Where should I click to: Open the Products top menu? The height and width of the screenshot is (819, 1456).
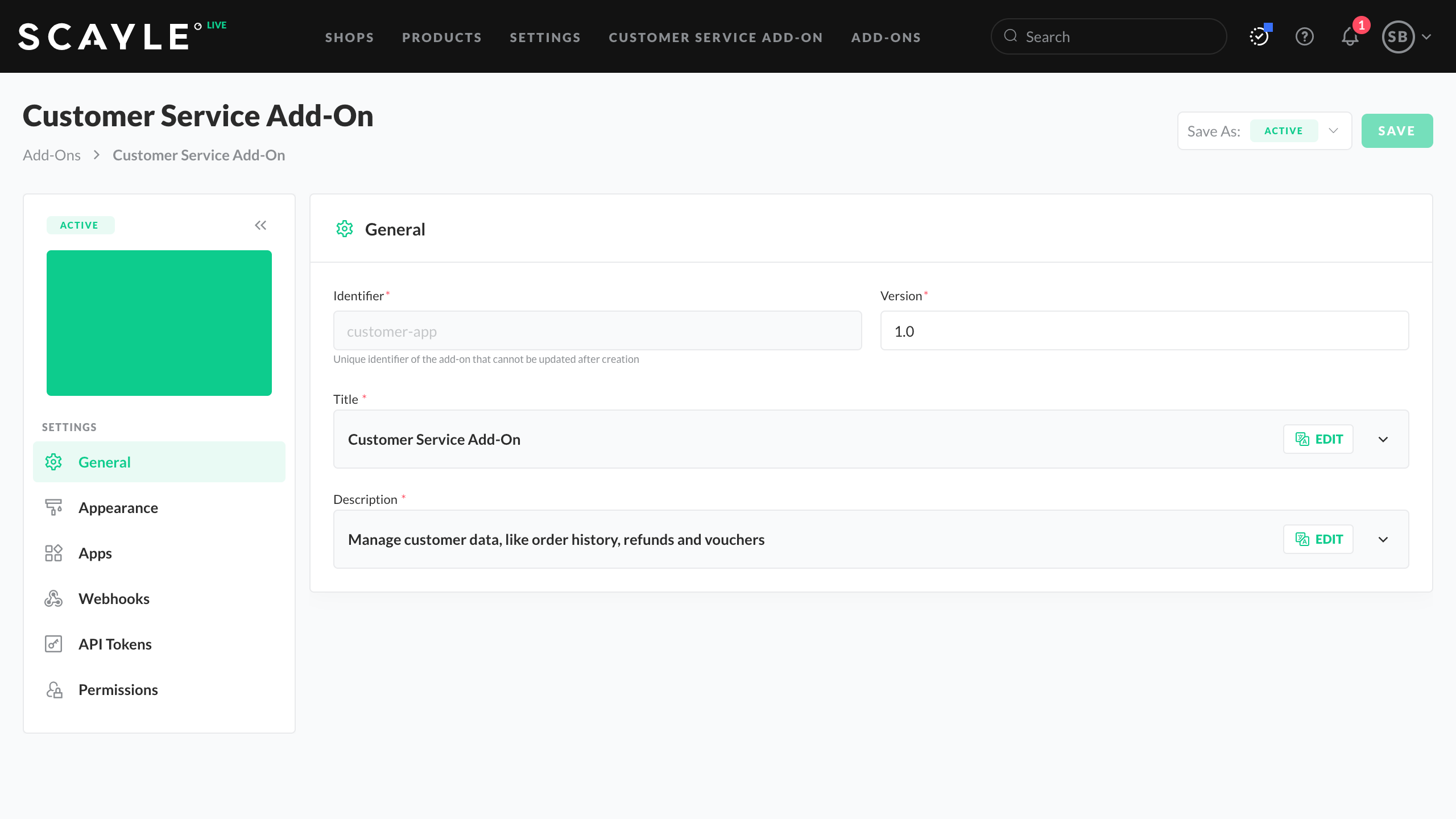(x=441, y=38)
